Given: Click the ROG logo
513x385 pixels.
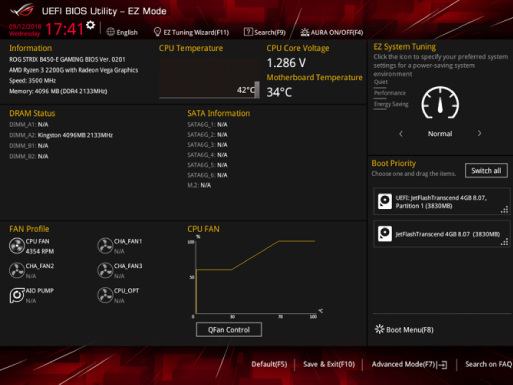Looking at the screenshot, I should tap(22, 10).
